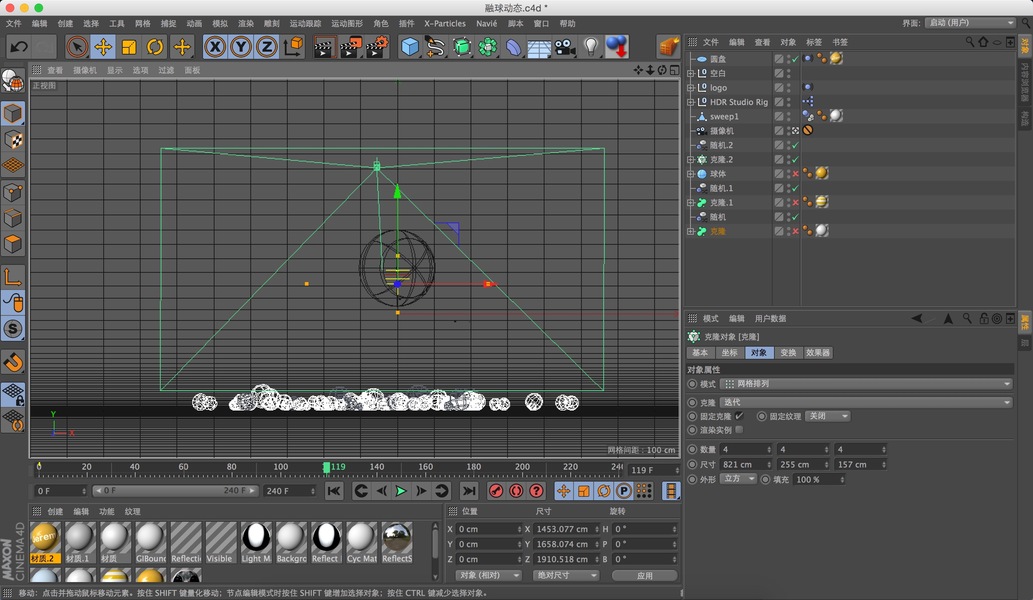Screen dimensions: 1033x600
Task: Toggle the Z axis lock
Action: click(267, 47)
